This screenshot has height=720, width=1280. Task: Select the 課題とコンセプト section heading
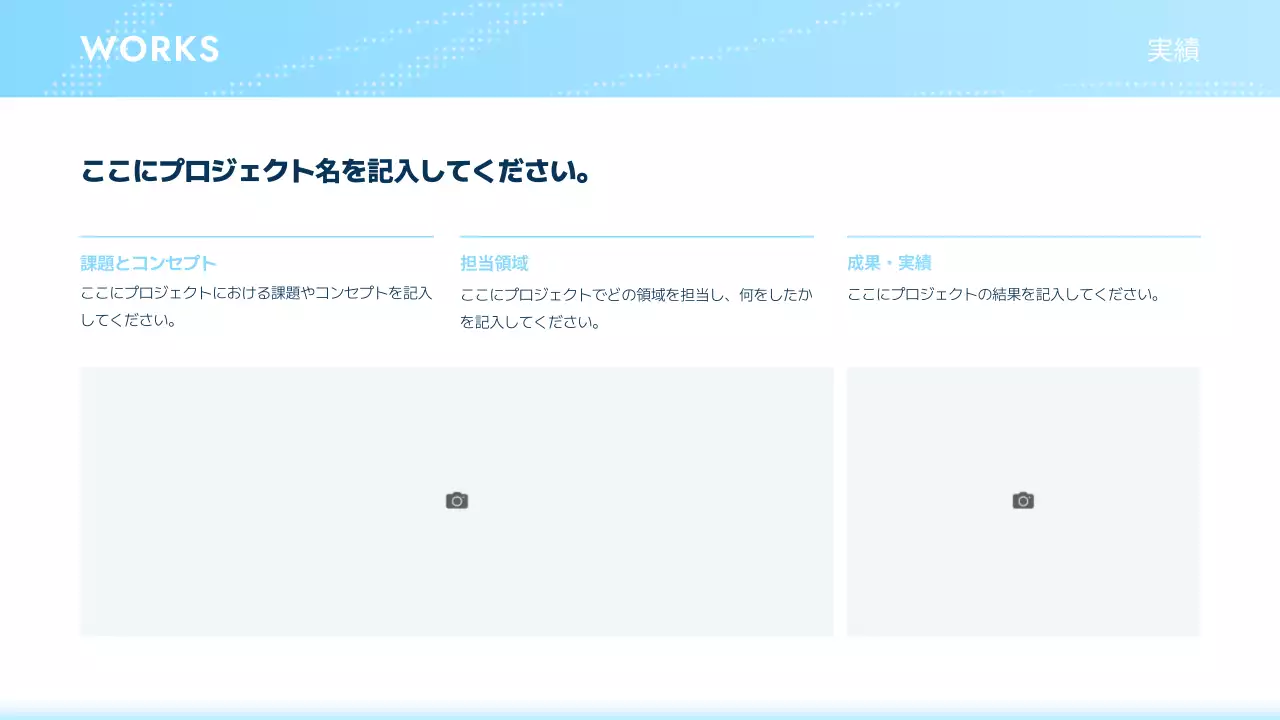149,263
